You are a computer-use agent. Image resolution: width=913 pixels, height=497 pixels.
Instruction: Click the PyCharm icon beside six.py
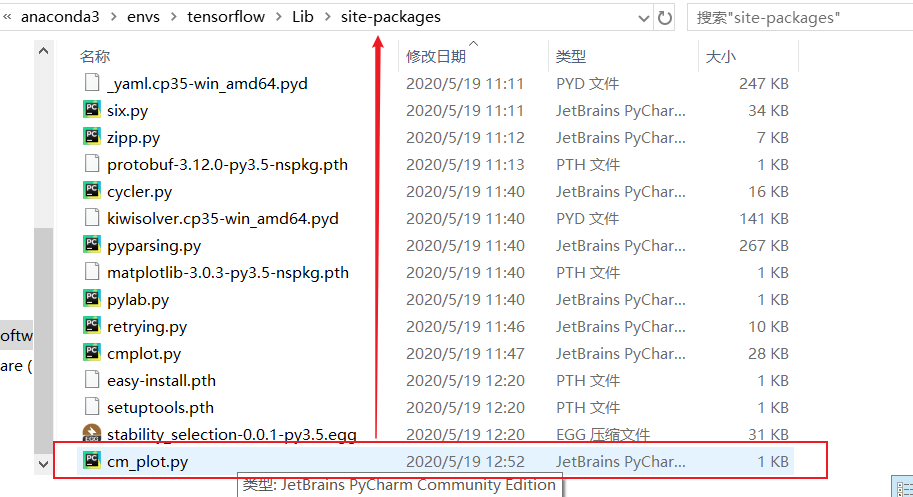92,109
